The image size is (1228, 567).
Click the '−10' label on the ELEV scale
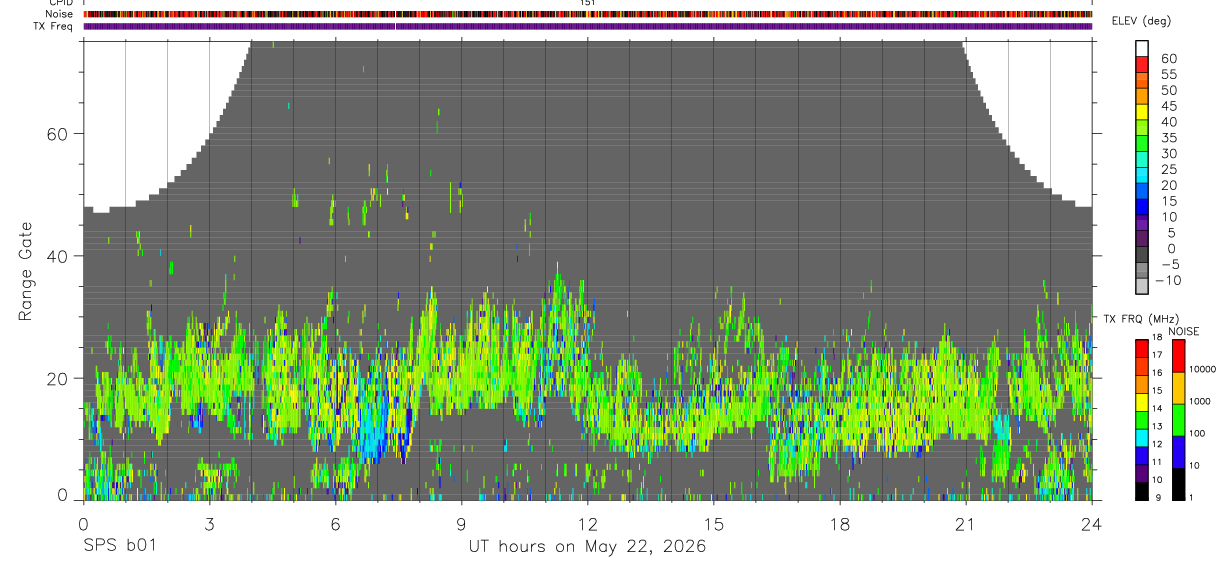[x=1166, y=280]
